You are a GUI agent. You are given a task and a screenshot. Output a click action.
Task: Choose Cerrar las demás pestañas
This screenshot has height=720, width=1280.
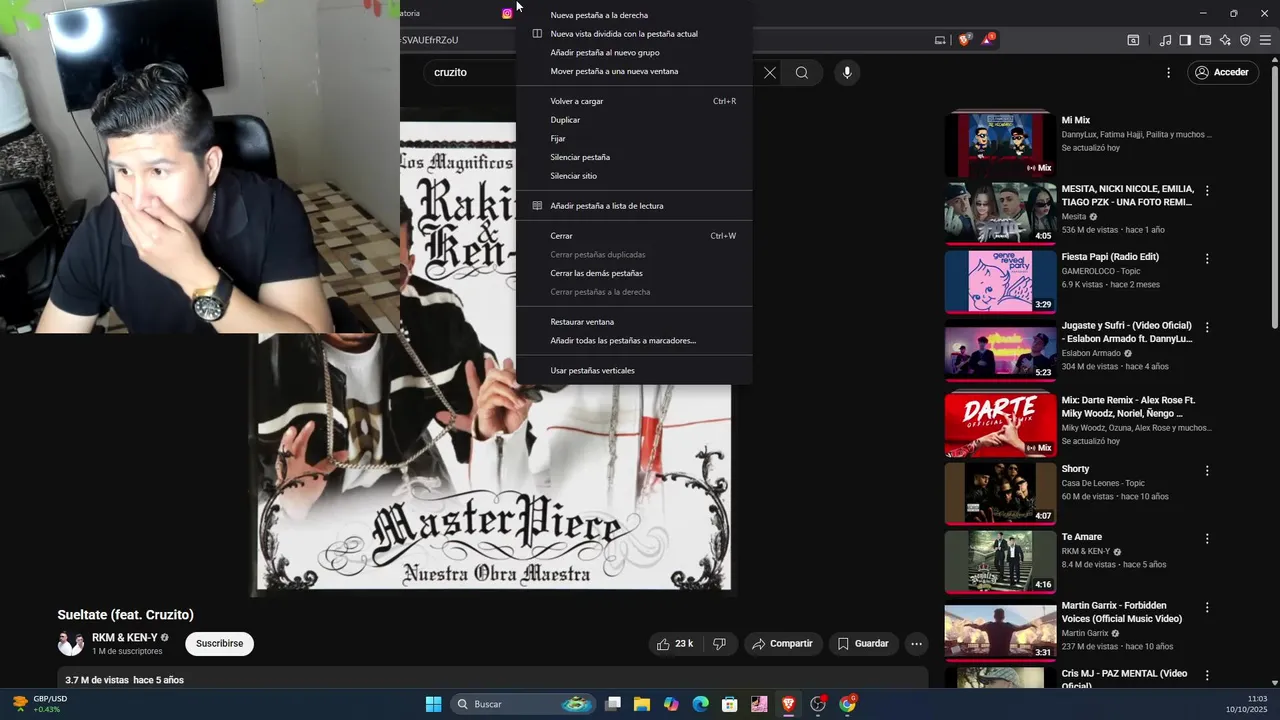[x=634, y=273]
